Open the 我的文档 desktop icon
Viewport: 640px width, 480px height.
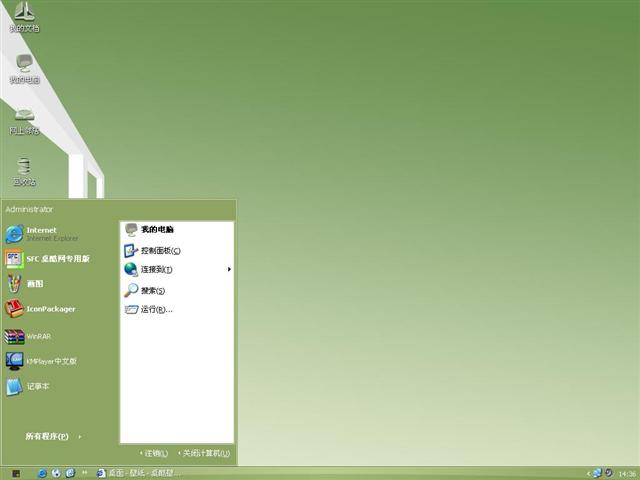24,17
